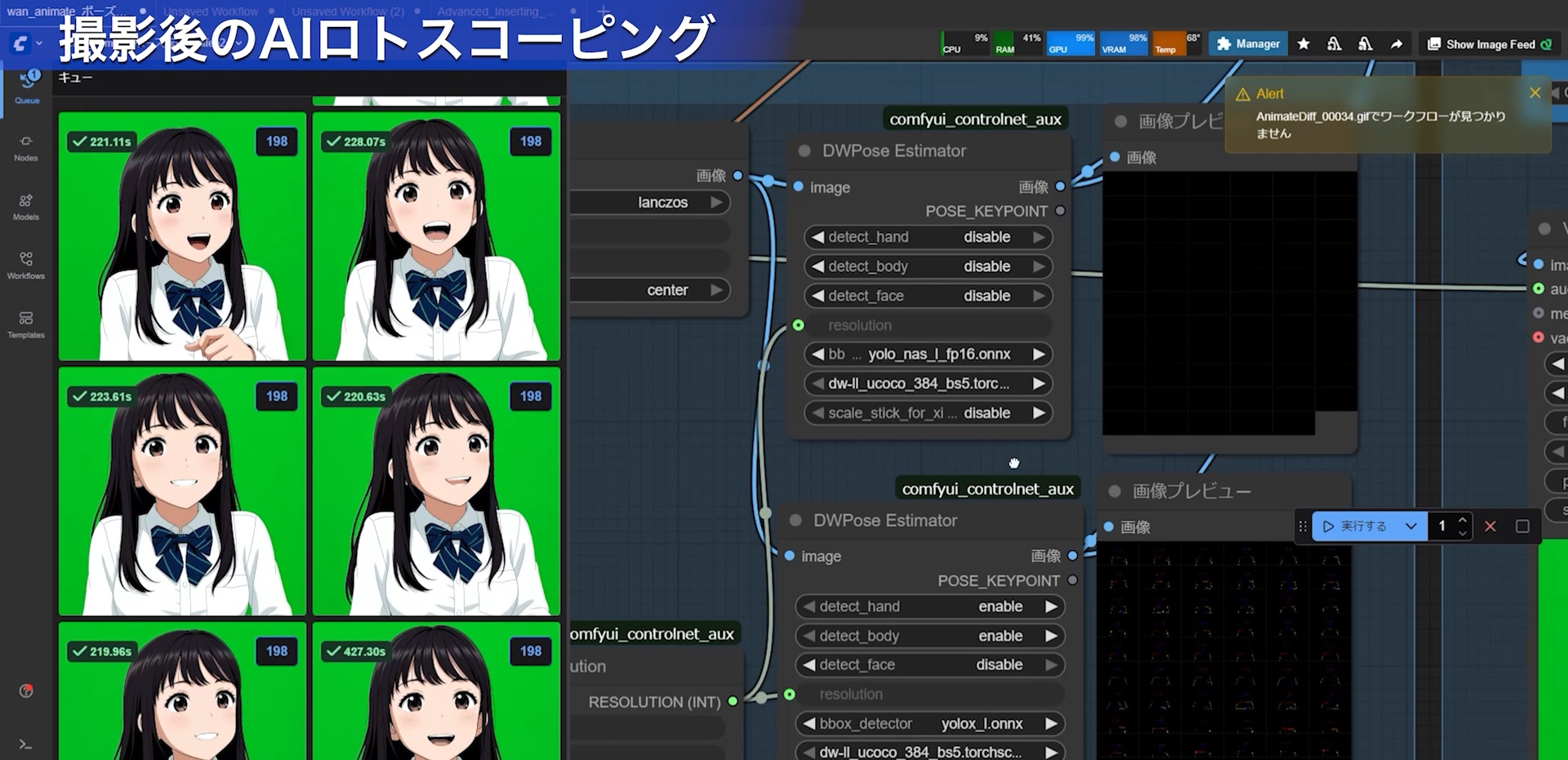Increase the batch count stepper

(x=1462, y=520)
